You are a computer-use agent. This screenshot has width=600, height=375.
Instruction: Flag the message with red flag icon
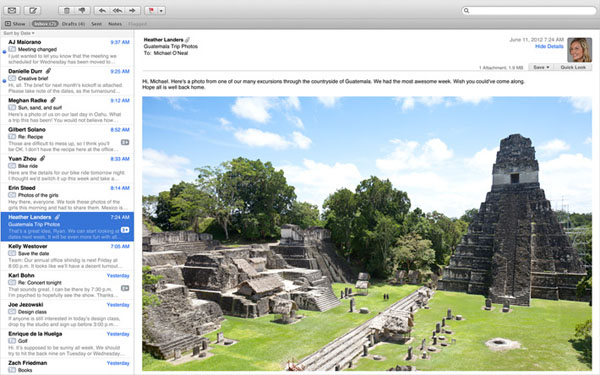tap(151, 10)
